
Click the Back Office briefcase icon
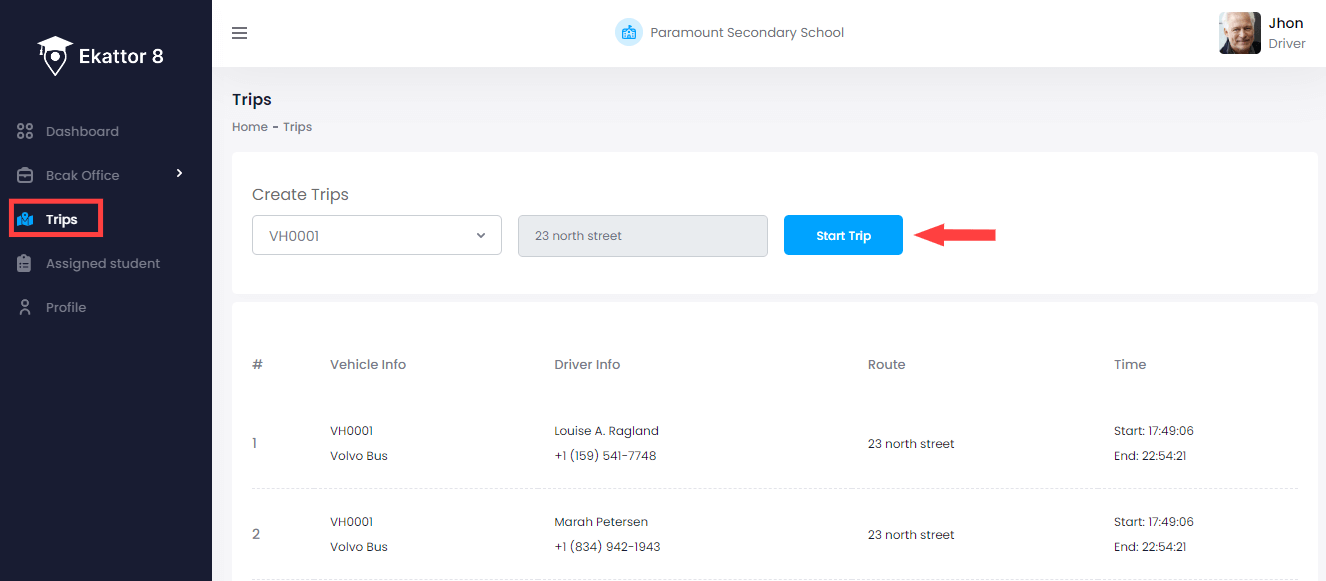click(26, 175)
